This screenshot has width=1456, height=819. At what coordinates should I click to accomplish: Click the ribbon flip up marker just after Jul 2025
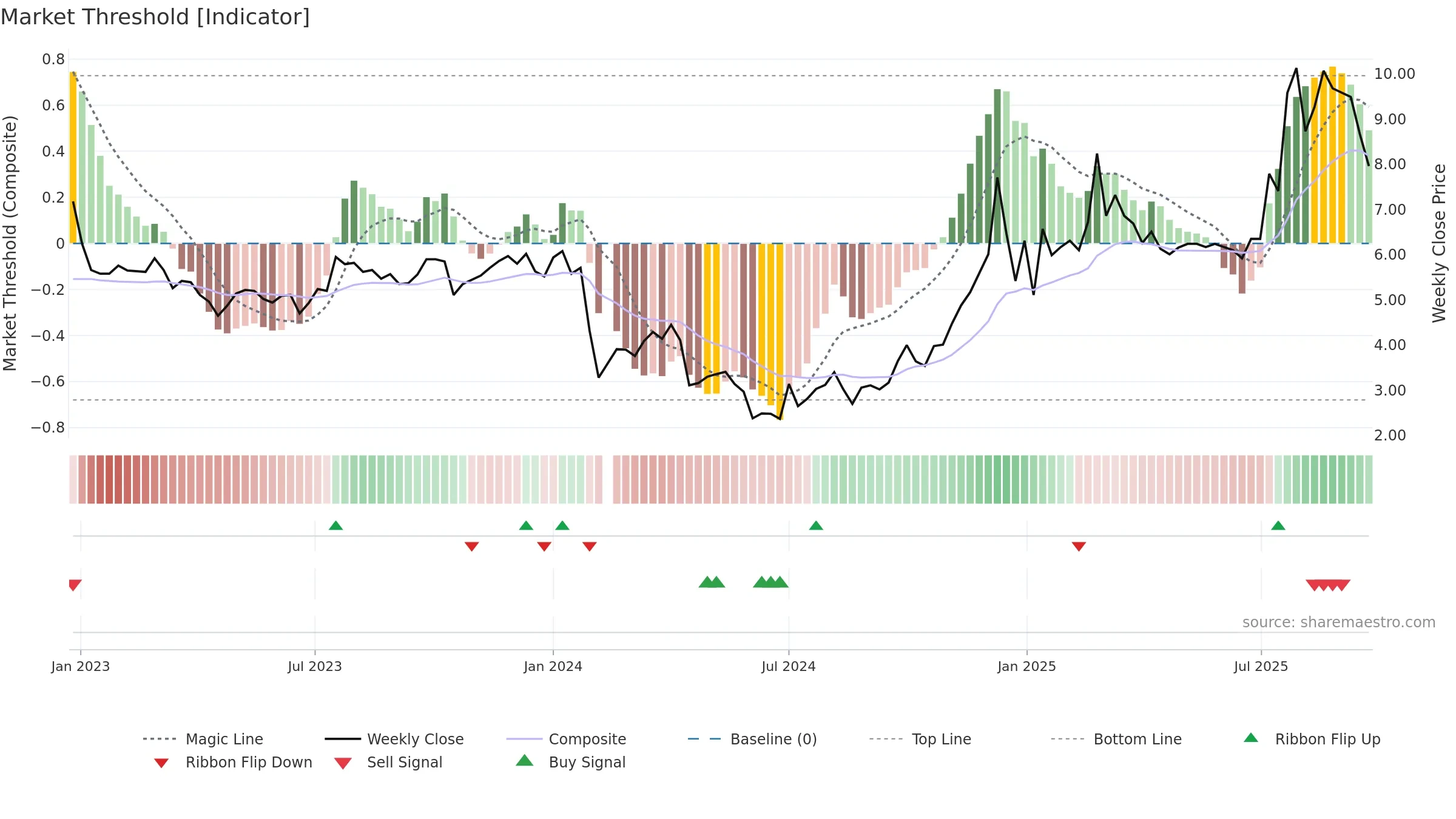(1278, 525)
